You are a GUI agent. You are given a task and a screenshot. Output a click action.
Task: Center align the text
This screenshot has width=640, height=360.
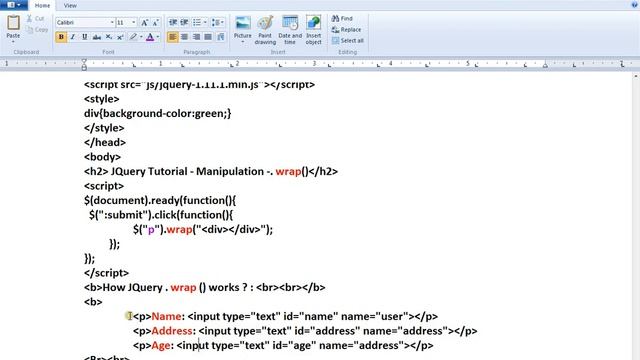(184, 37)
